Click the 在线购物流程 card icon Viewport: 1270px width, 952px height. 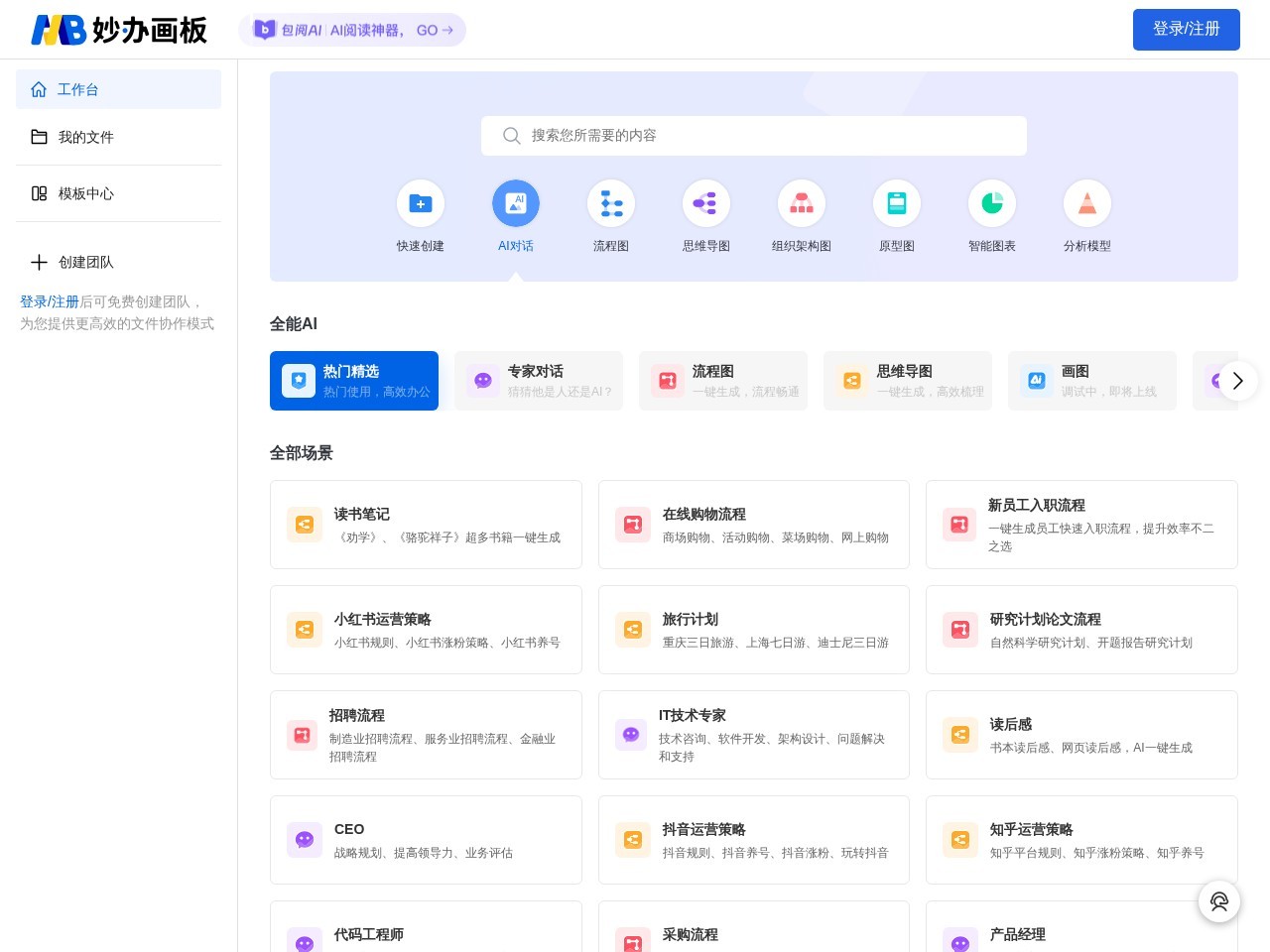[633, 525]
